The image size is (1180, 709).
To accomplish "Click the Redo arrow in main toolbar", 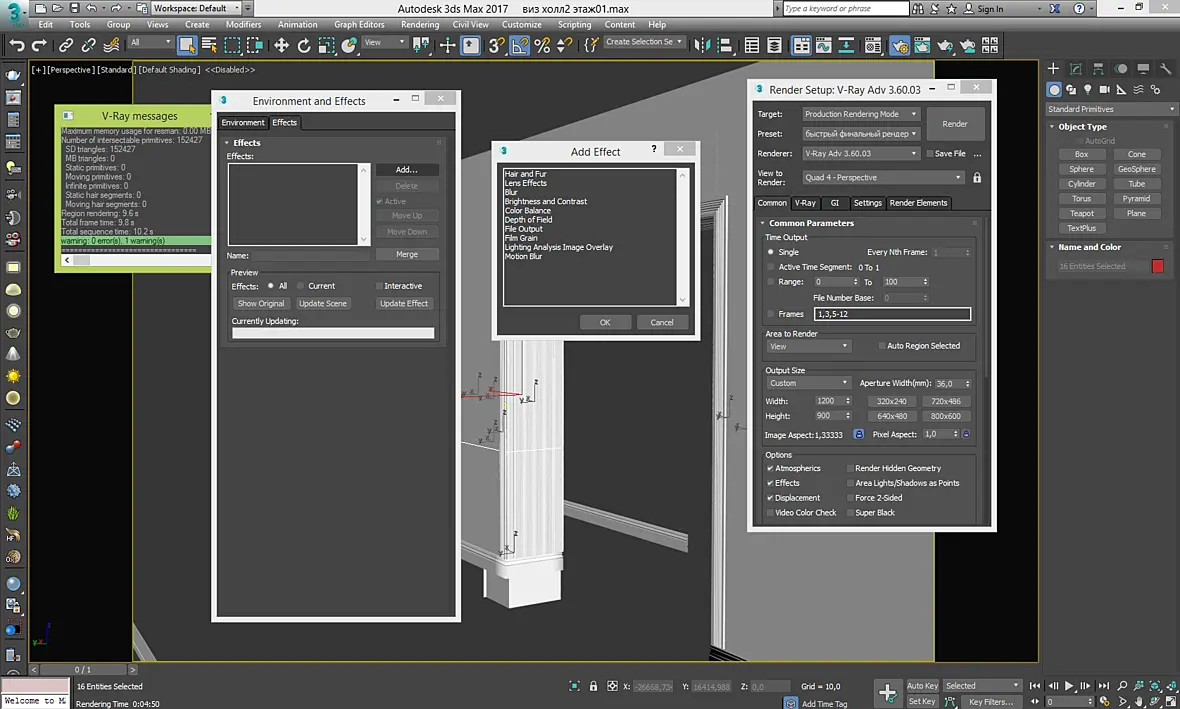I will (38, 45).
